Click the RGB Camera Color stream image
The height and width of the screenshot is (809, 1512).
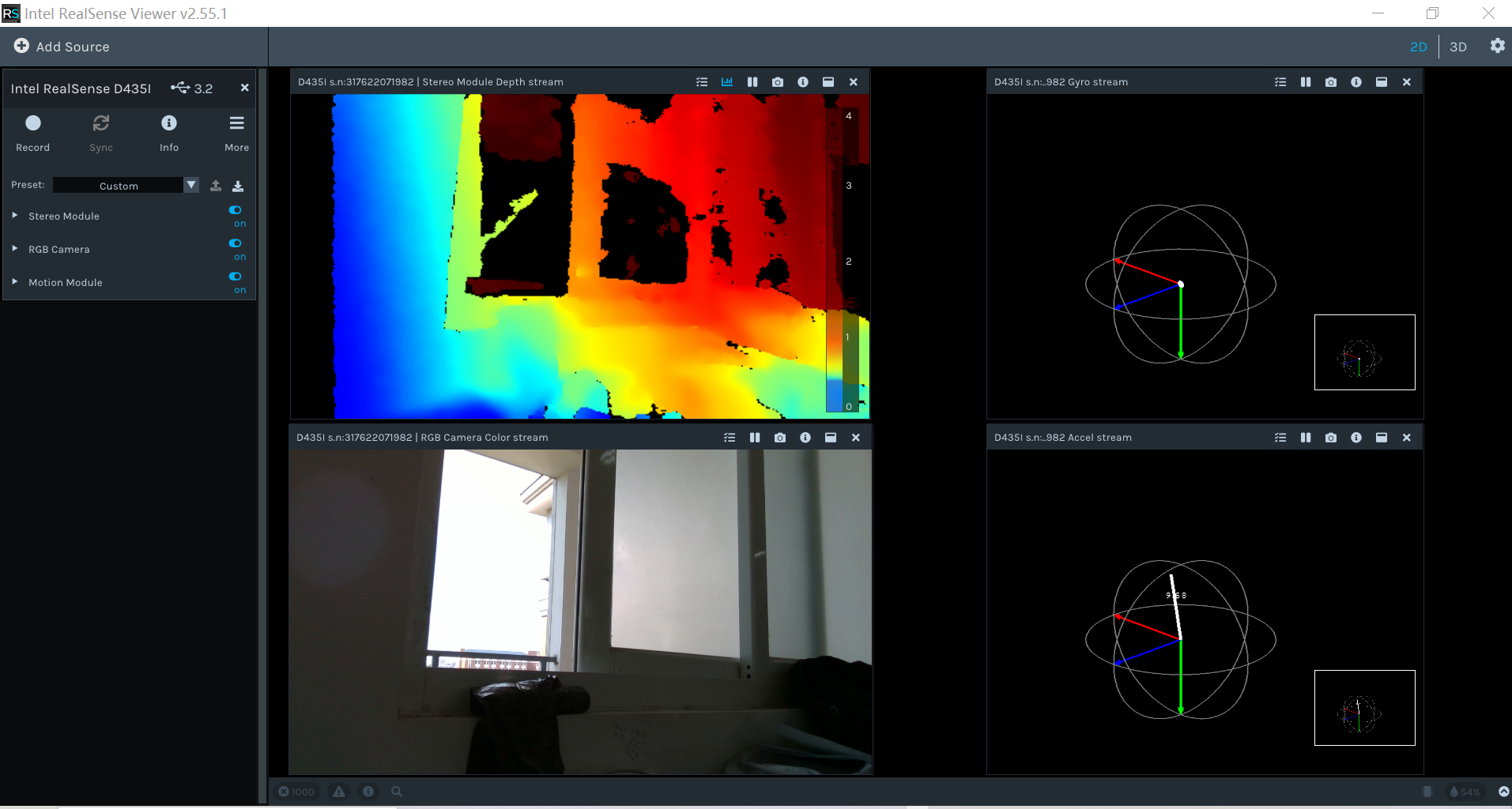click(x=580, y=612)
